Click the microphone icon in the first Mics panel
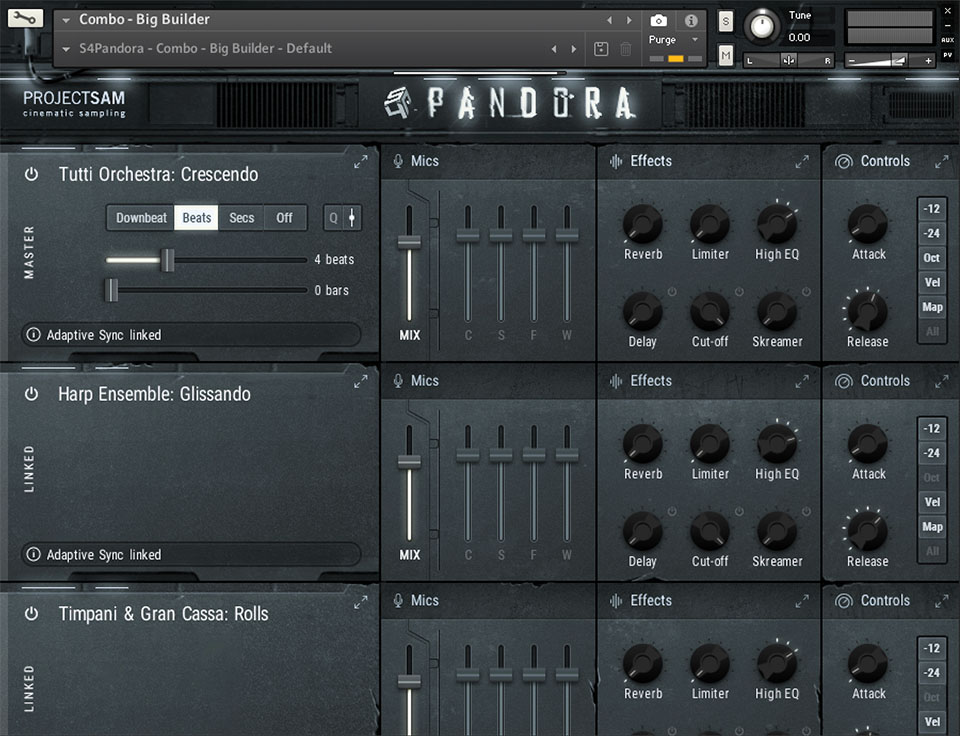The height and width of the screenshot is (736, 960). (398, 161)
